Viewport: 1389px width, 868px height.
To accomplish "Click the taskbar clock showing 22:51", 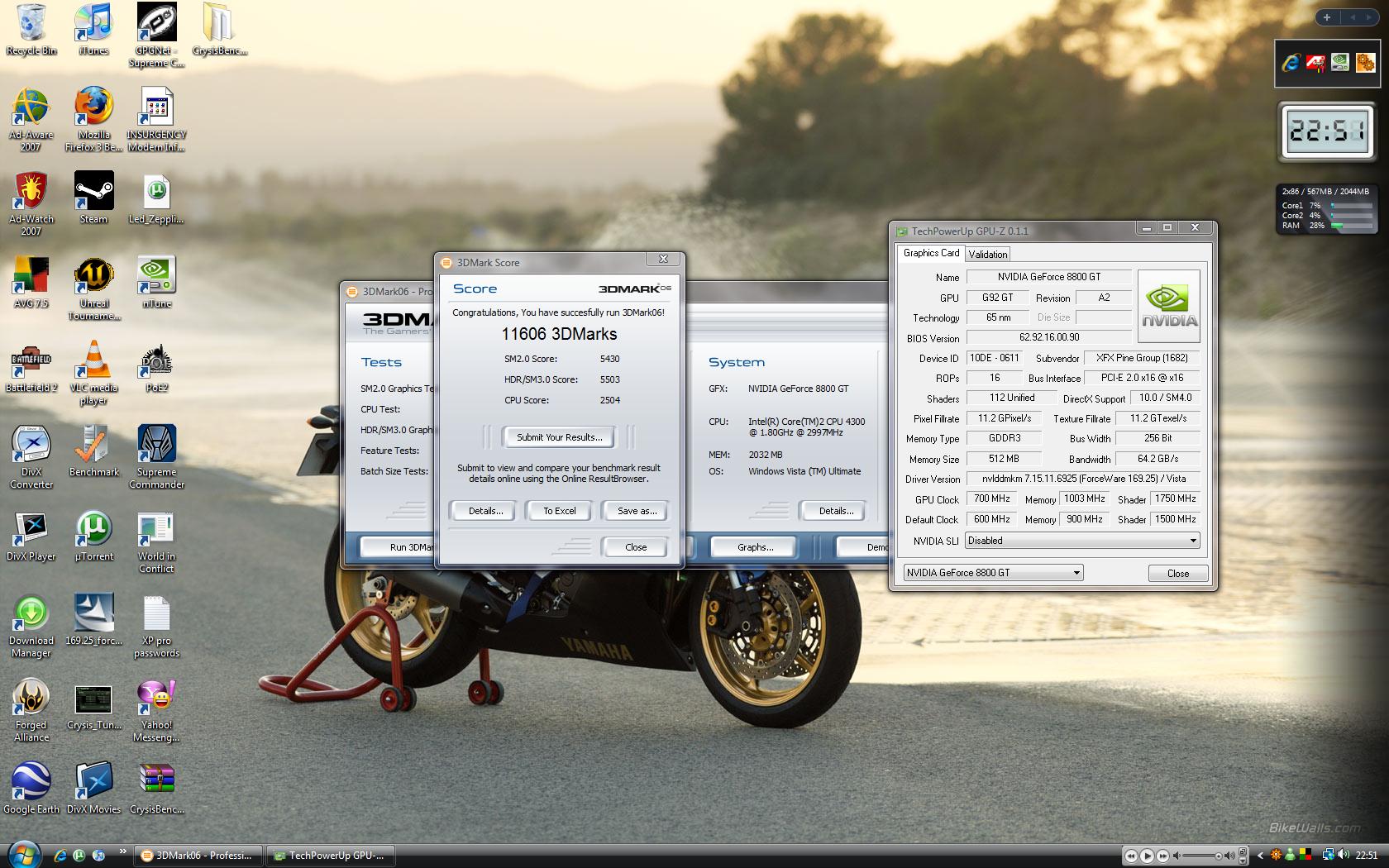I will (1366, 856).
